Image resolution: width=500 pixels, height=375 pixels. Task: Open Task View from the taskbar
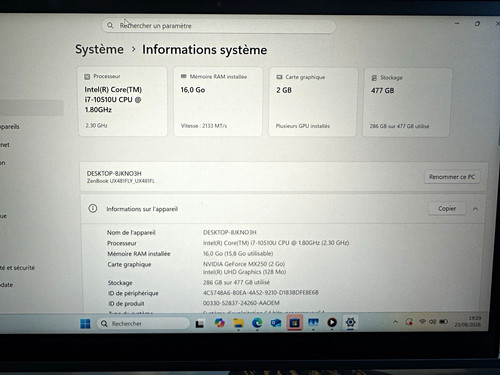click(200, 323)
